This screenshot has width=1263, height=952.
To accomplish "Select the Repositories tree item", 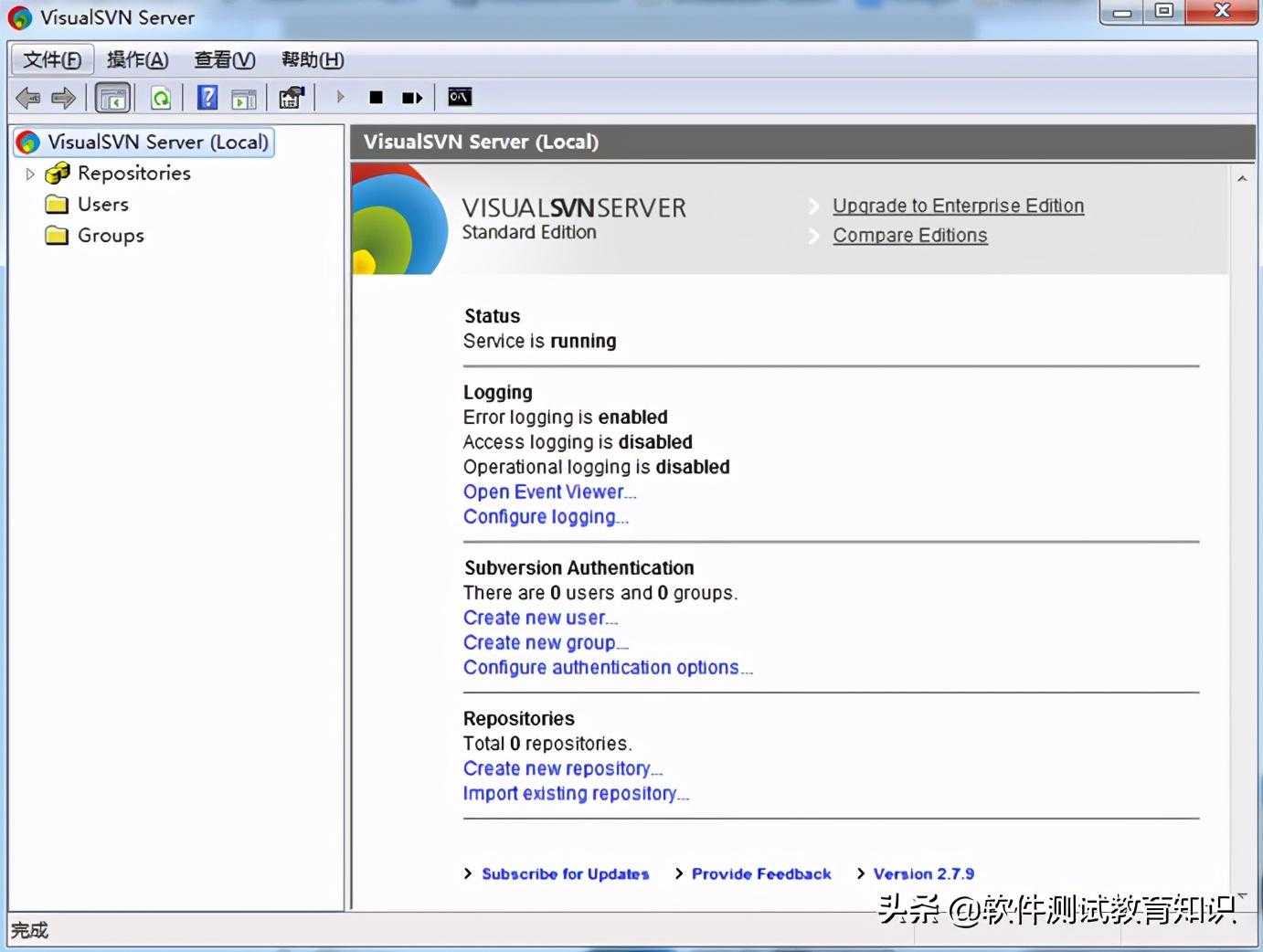I will 134,173.
